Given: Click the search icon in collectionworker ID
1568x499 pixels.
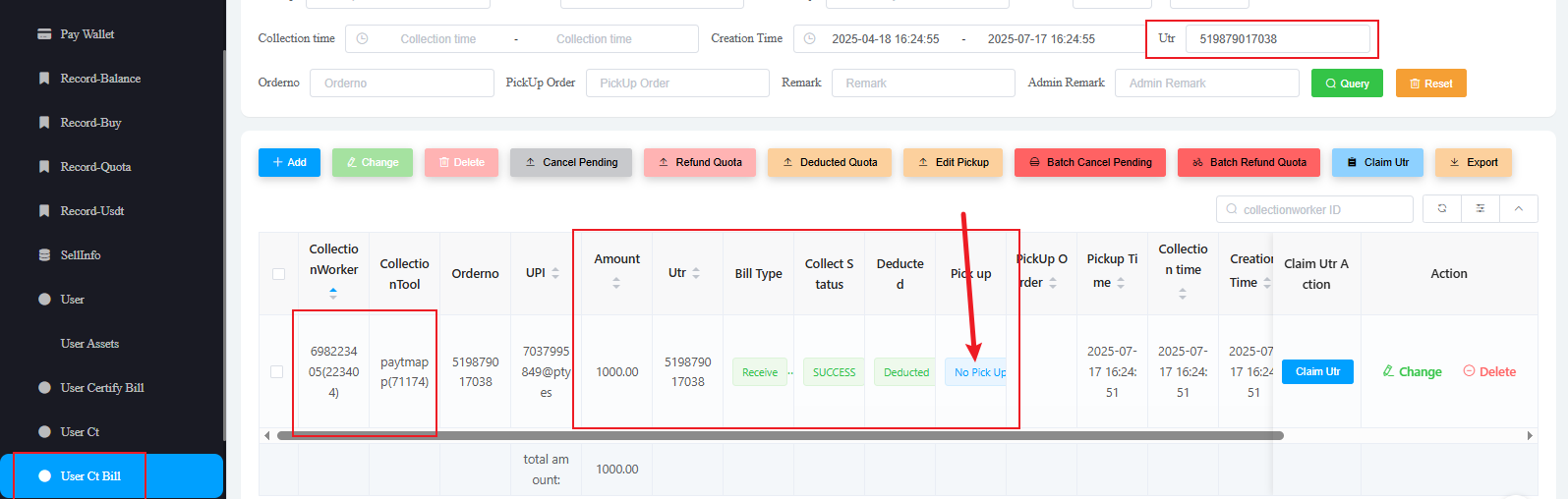Looking at the screenshot, I should pos(1232,210).
